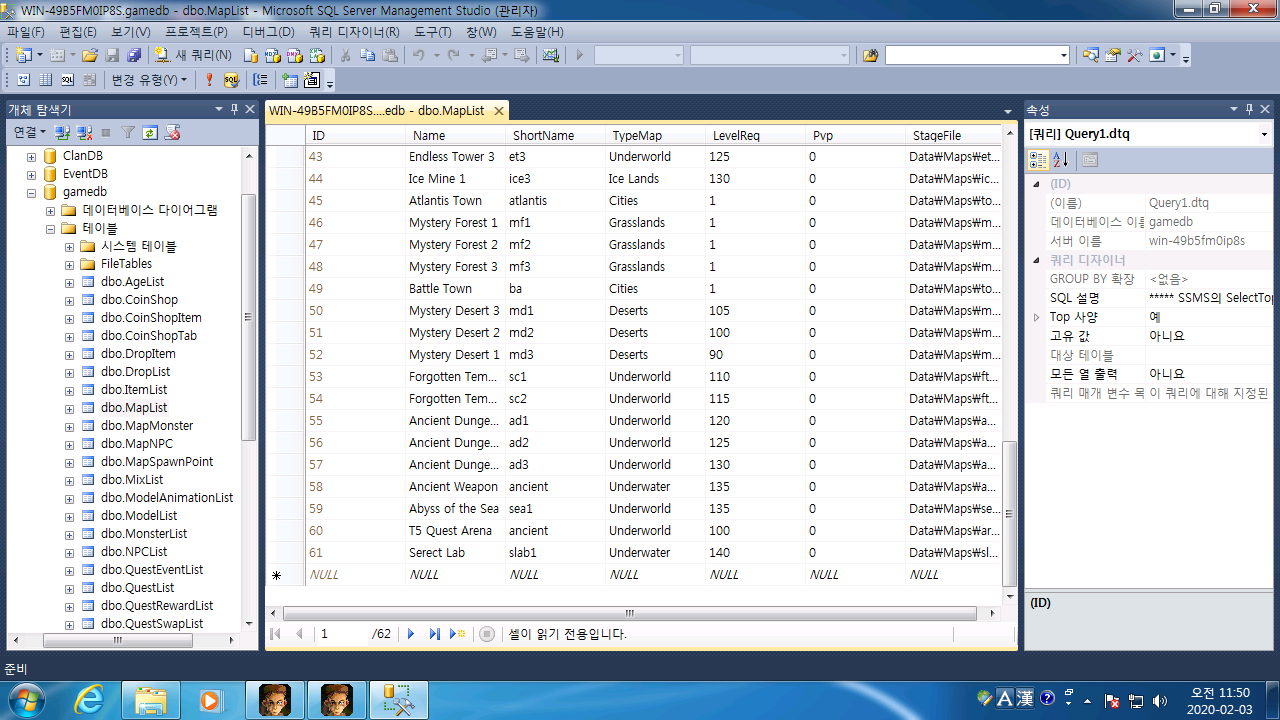Collapse the 테이블 (Tables) folder node
This screenshot has width=1280, height=720.
(x=51, y=228)
